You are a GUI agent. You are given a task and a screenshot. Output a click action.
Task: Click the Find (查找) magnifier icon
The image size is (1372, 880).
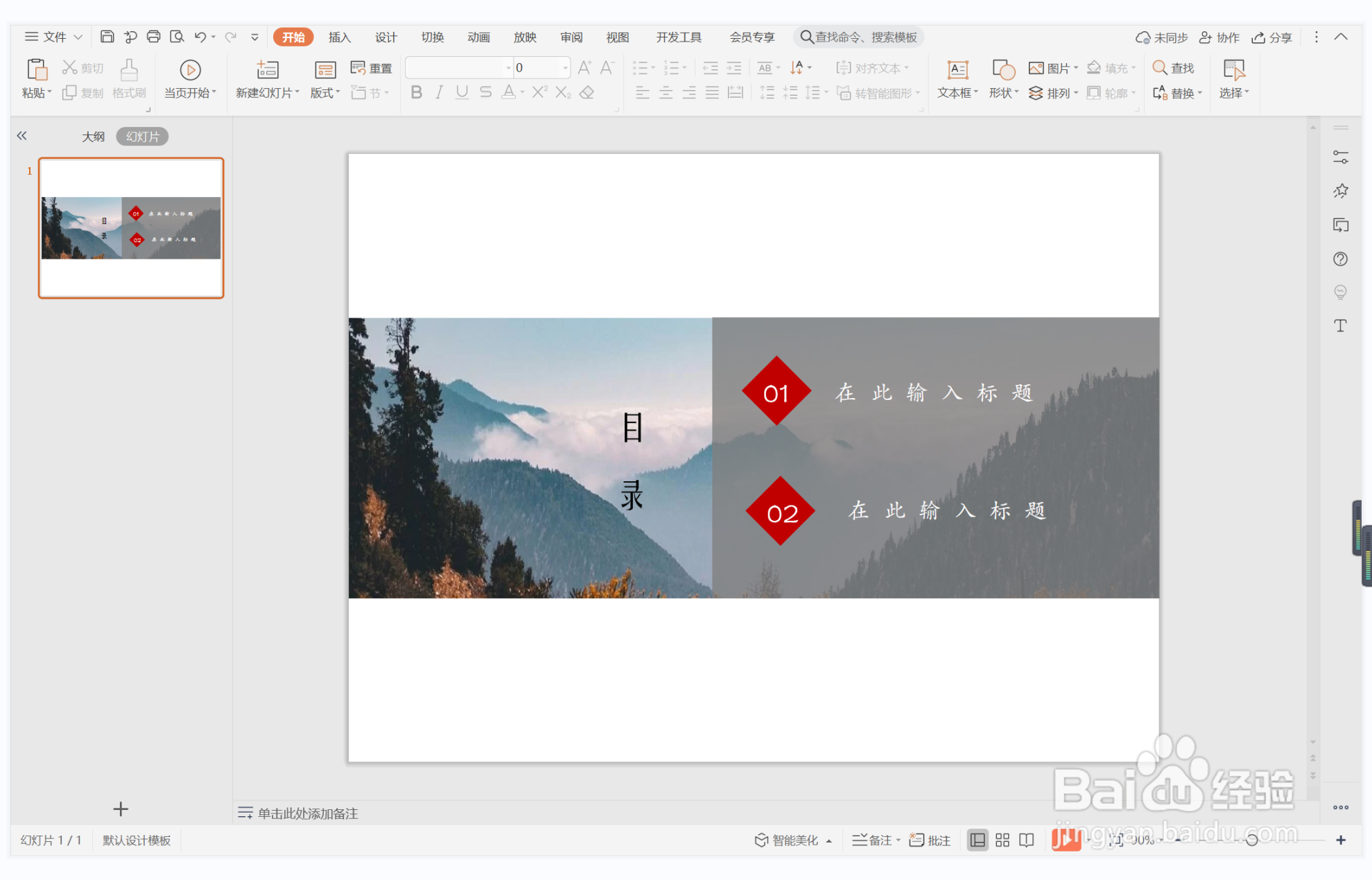pyautogui.click(x=1159, y=67)
